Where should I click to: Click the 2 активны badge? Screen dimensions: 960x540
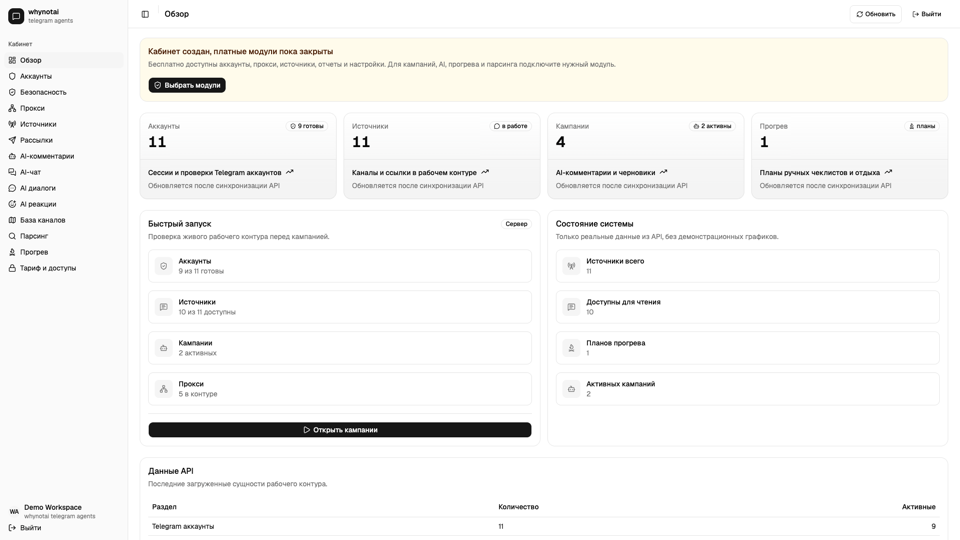[x=713, y=126]
